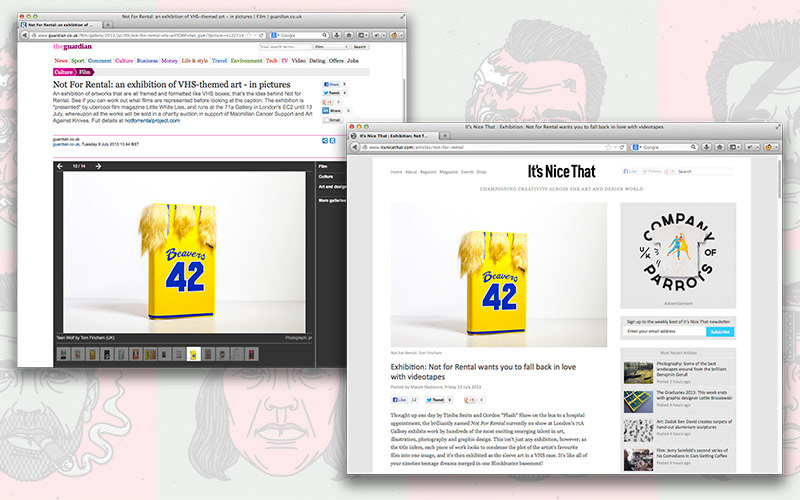Click the Guardian search terms field
This screenshot has width=800, height=500.
(285, 46)
